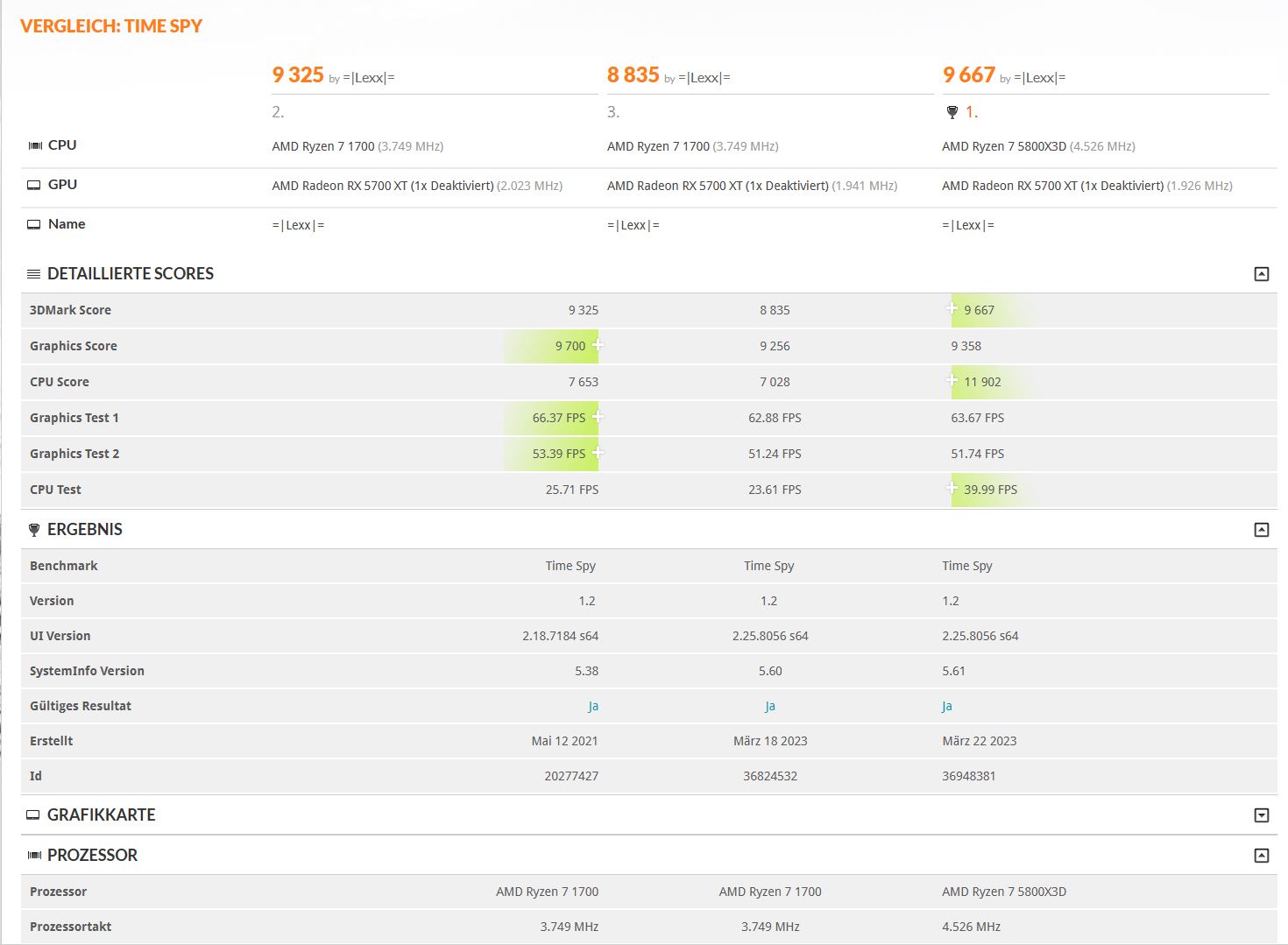Click the 'Ja' valid result for März 22 2023 run
This screenshot has height=945, width=1288.
coord(947,706)
